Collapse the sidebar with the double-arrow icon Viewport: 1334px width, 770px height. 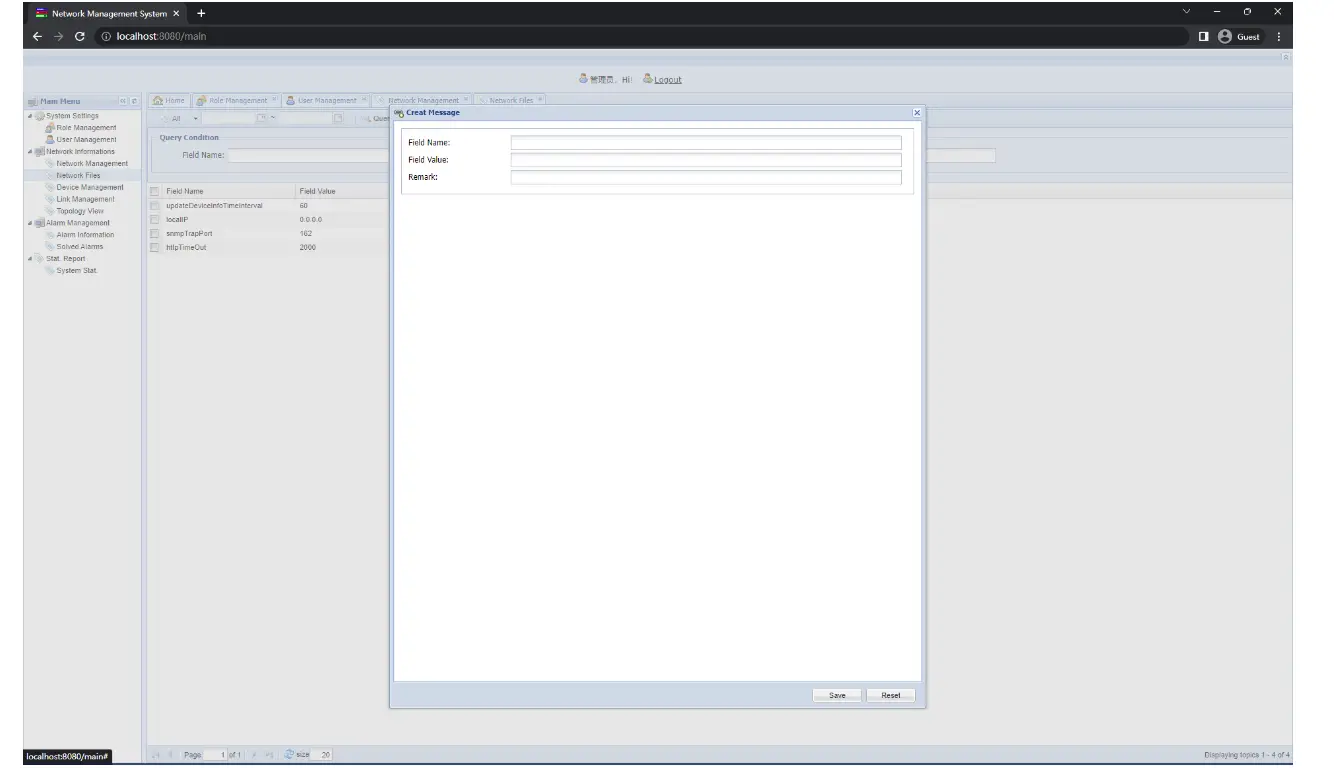click(x=124, y=101)
